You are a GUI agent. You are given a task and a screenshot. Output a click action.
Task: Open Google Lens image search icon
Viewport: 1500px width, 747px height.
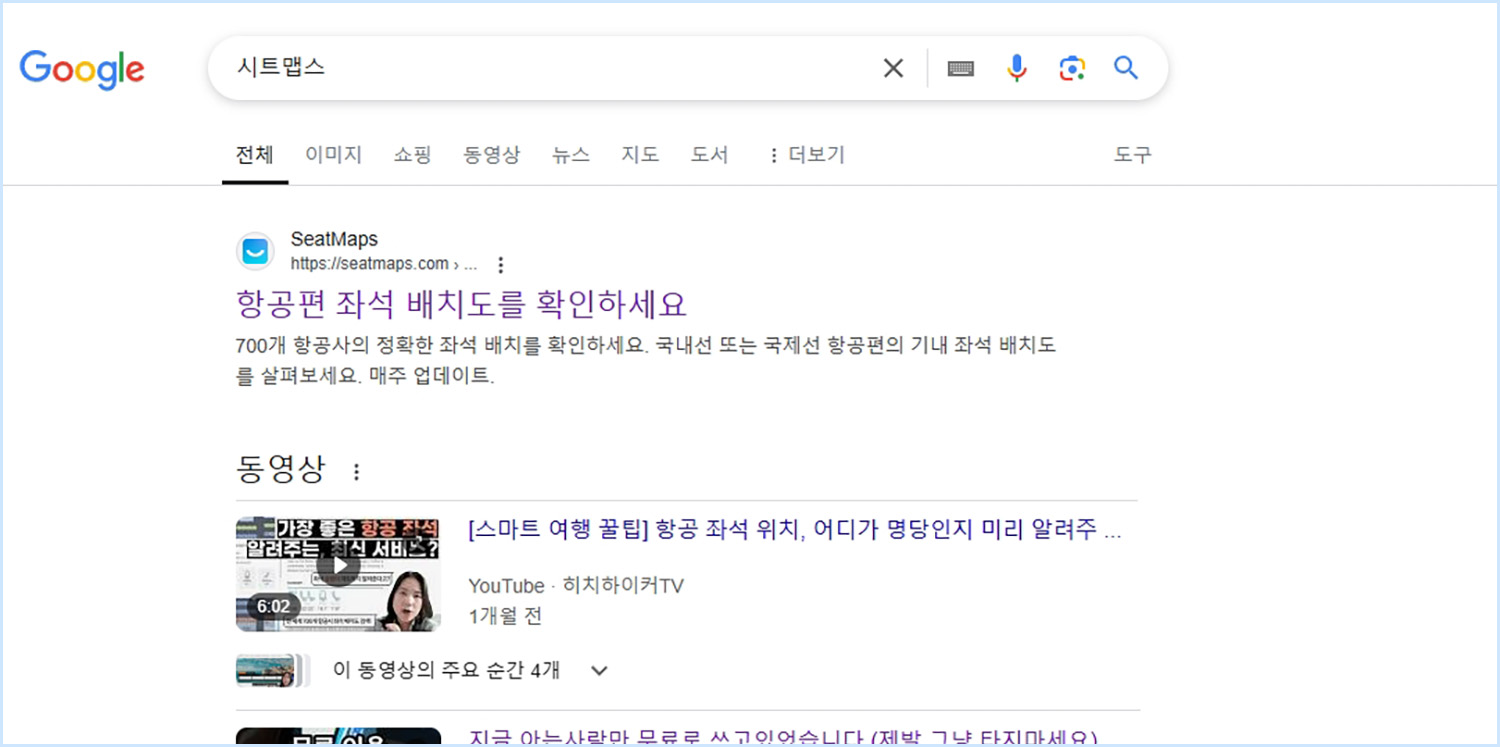1072,68
